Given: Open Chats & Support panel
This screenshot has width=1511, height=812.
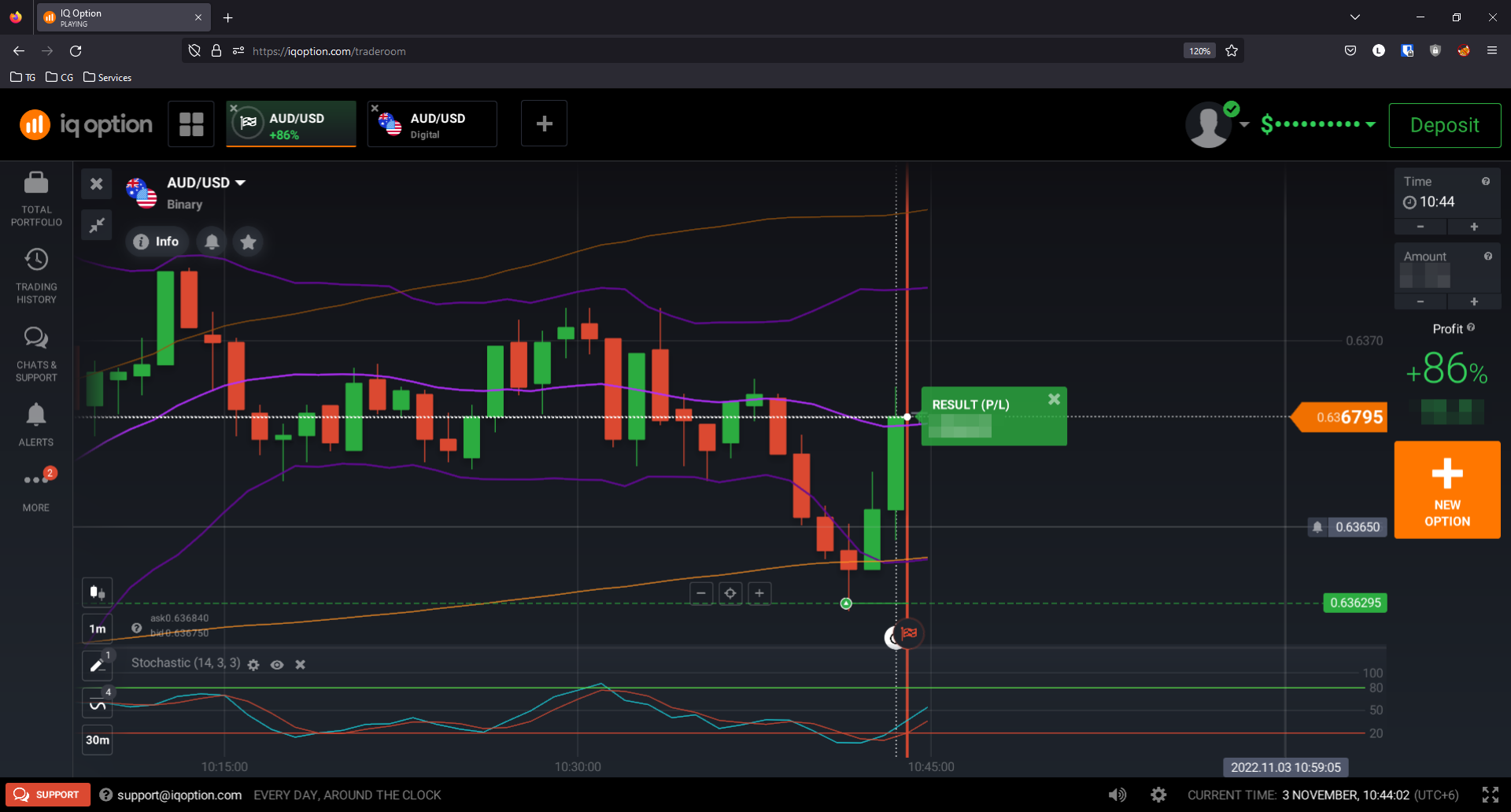Looking at the screenshot, I should [x=36, y=355].
